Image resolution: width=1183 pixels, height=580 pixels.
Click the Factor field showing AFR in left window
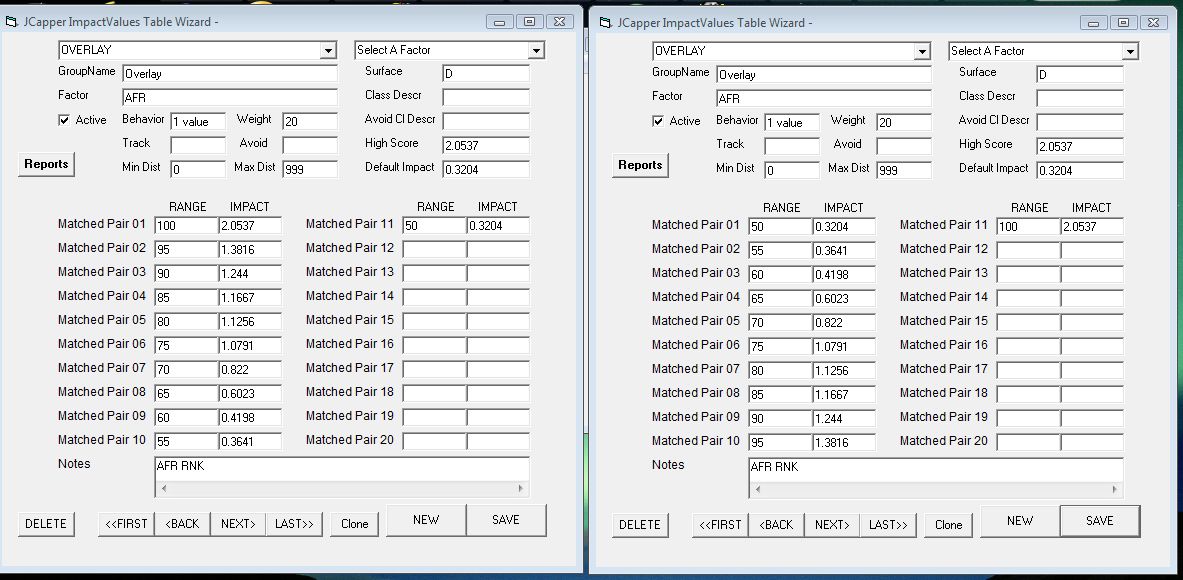pyautogui.click(x=229, y=98)
